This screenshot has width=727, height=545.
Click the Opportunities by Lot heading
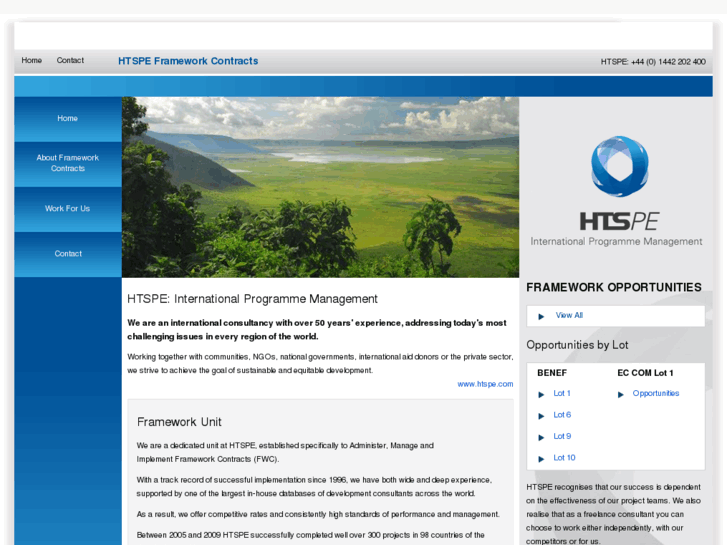[x=577, y=345]
